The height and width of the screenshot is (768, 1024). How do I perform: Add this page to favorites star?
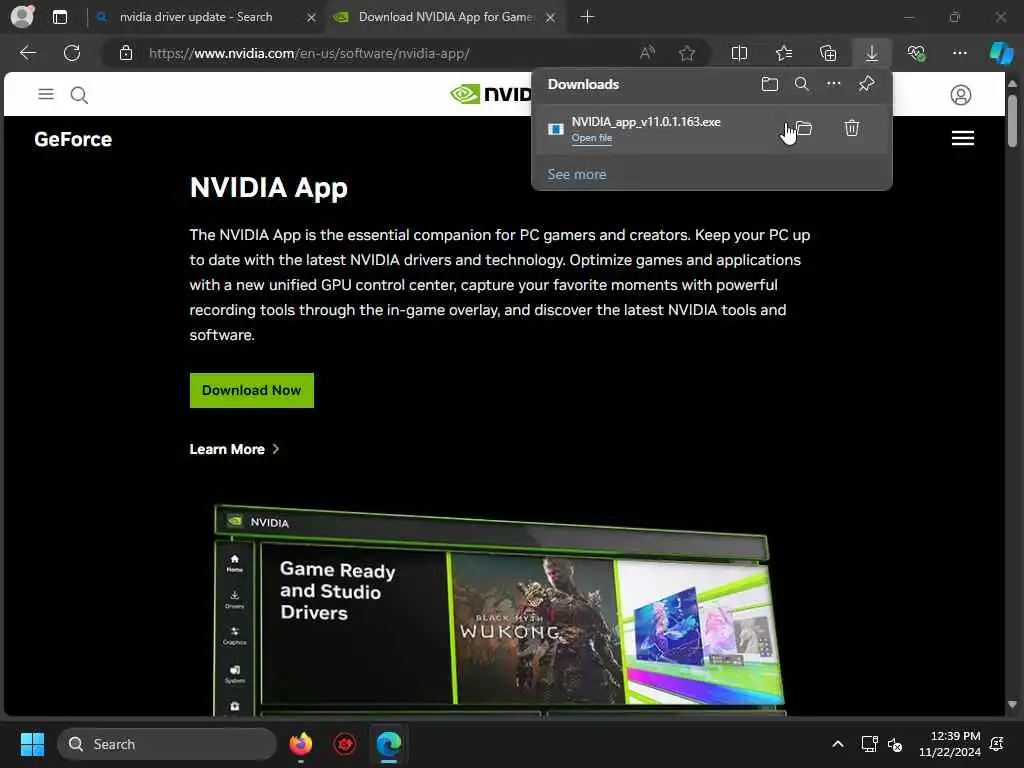(x=686, y=53)
